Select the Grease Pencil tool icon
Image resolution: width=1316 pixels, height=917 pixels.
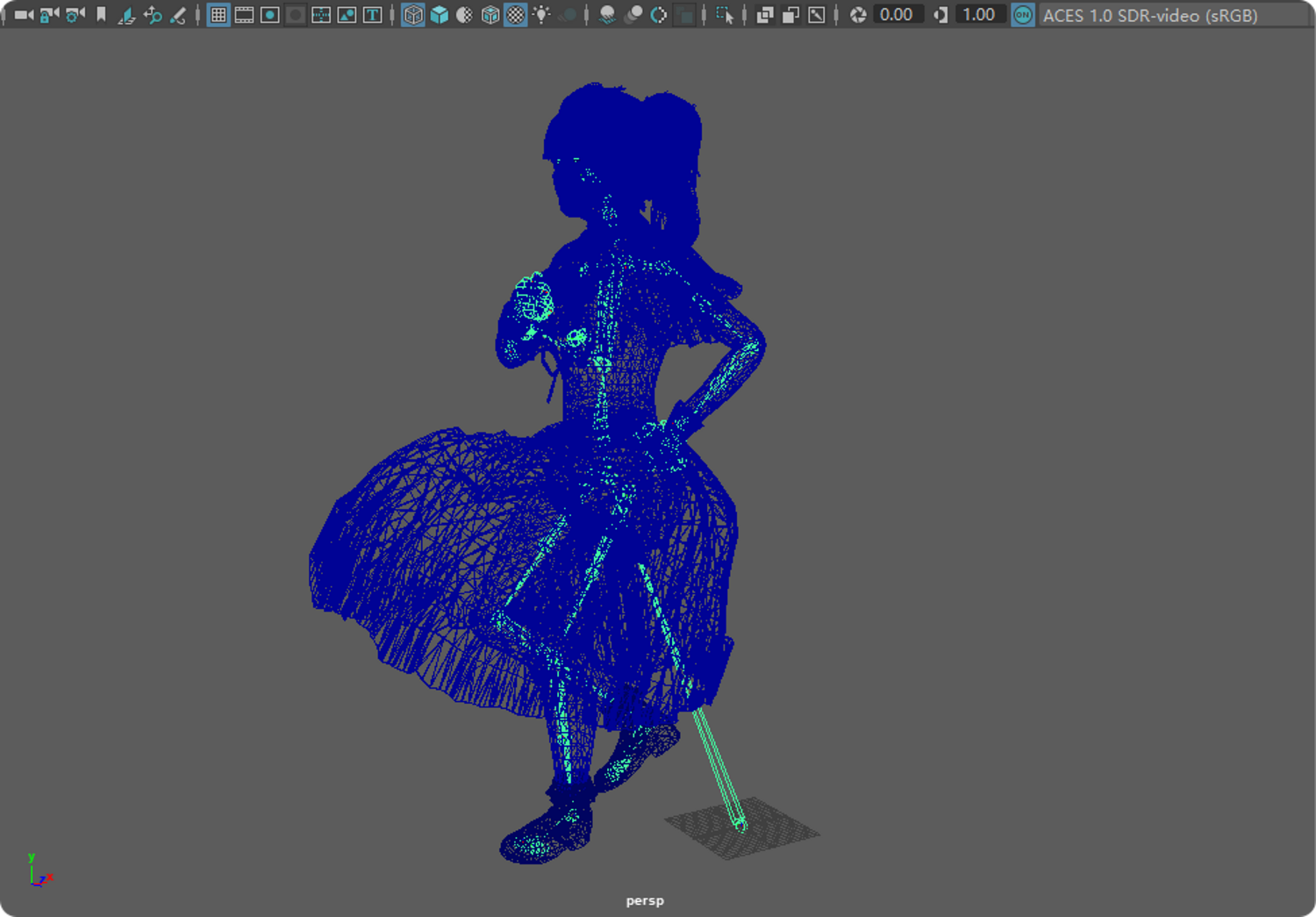click(x=178, y=15)
